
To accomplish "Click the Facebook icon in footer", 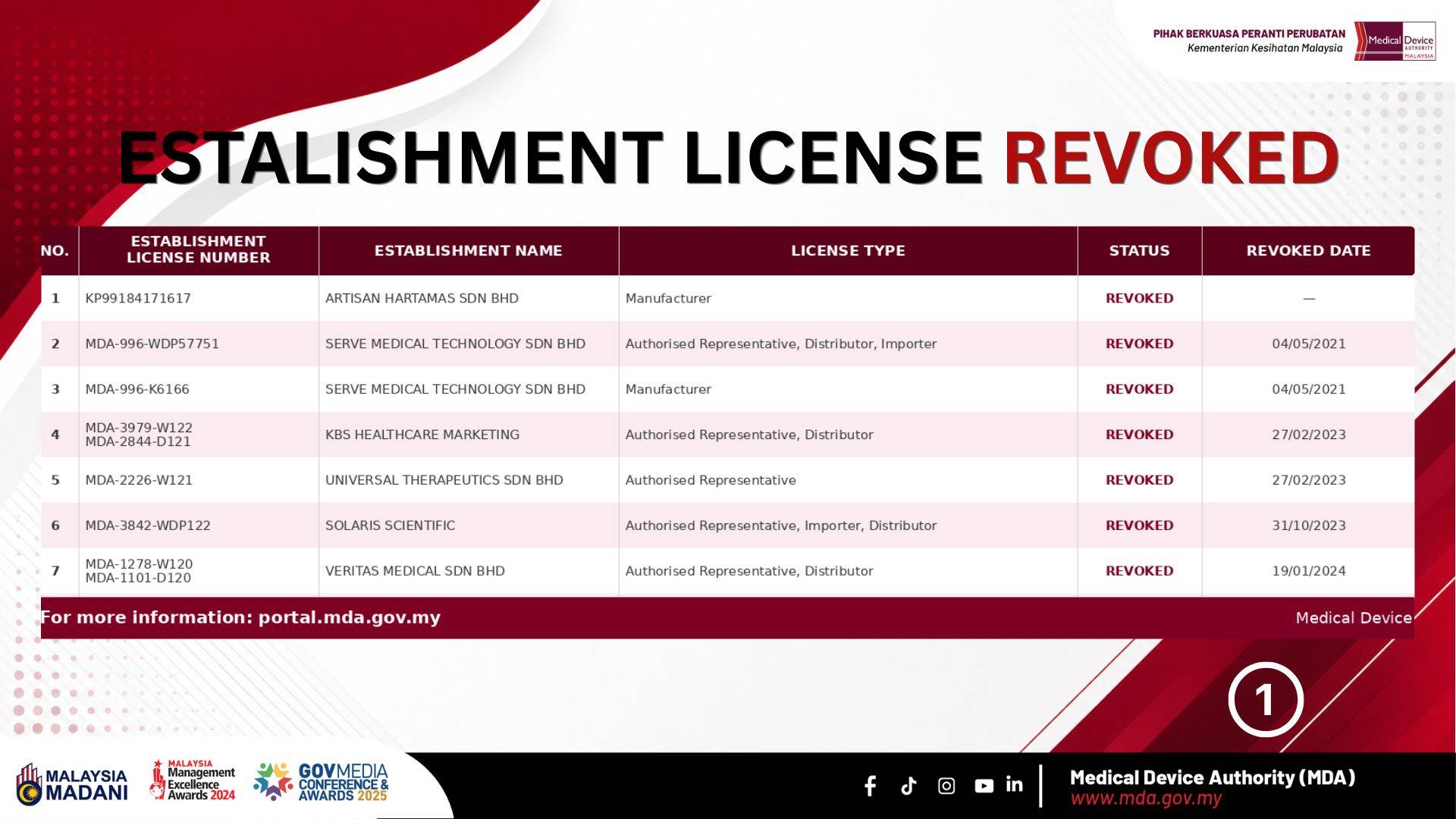I will pos(871,786).
